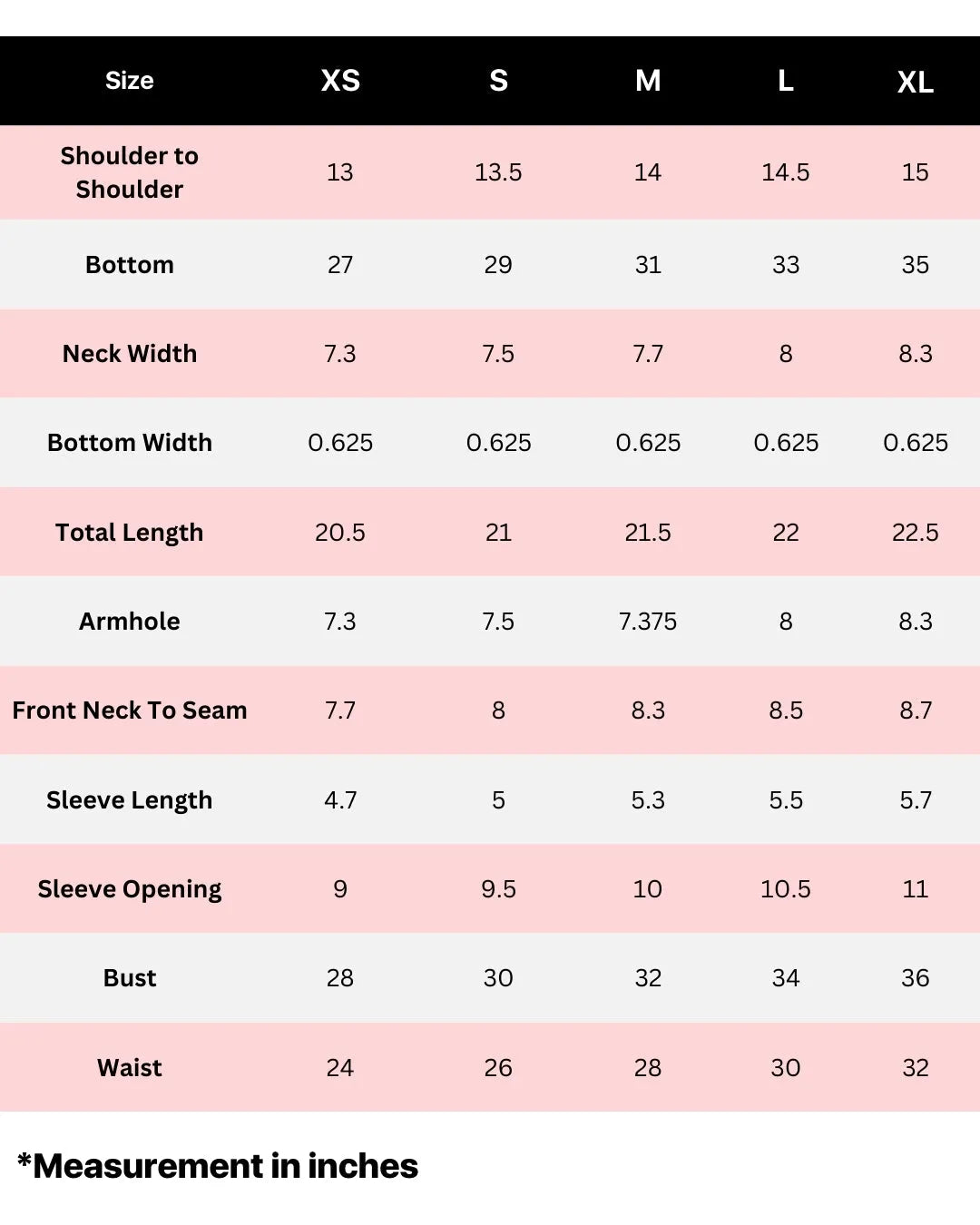Viewport: 980px width, 1225px height.
Task: Select the Sleeve Opening value 10.5
Action: [786, 889]
